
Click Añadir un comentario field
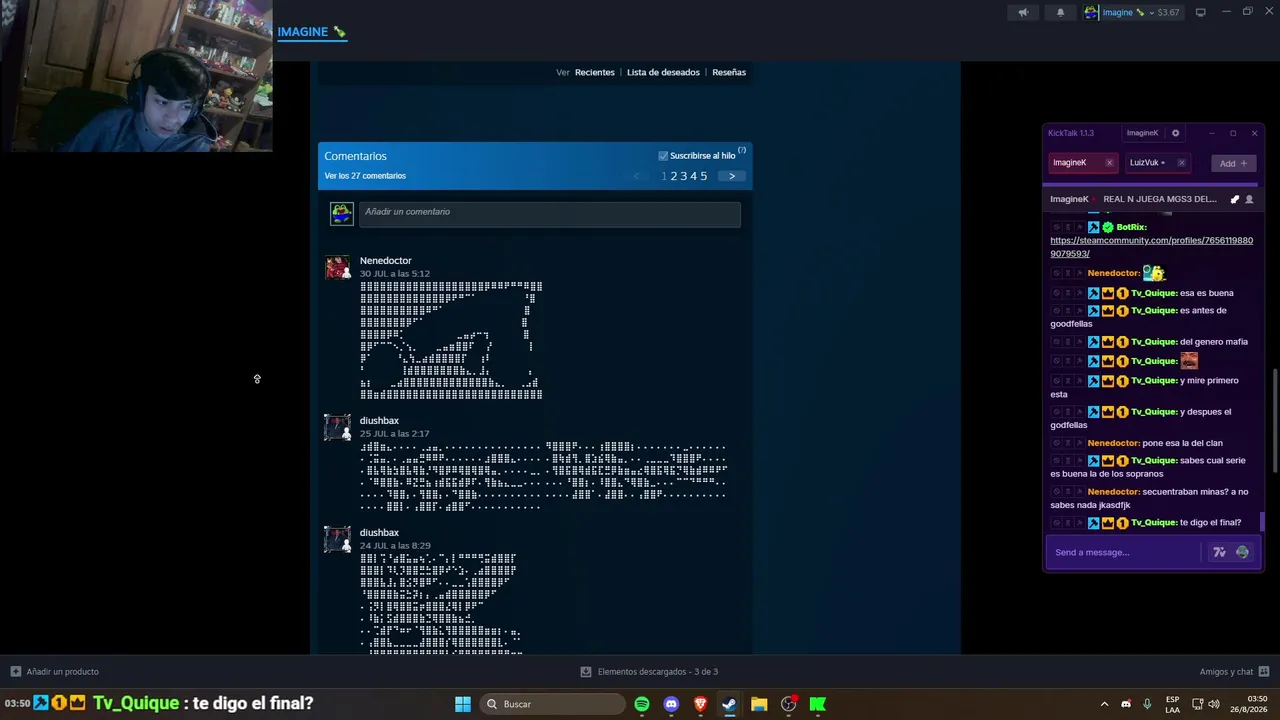[548, 214]
